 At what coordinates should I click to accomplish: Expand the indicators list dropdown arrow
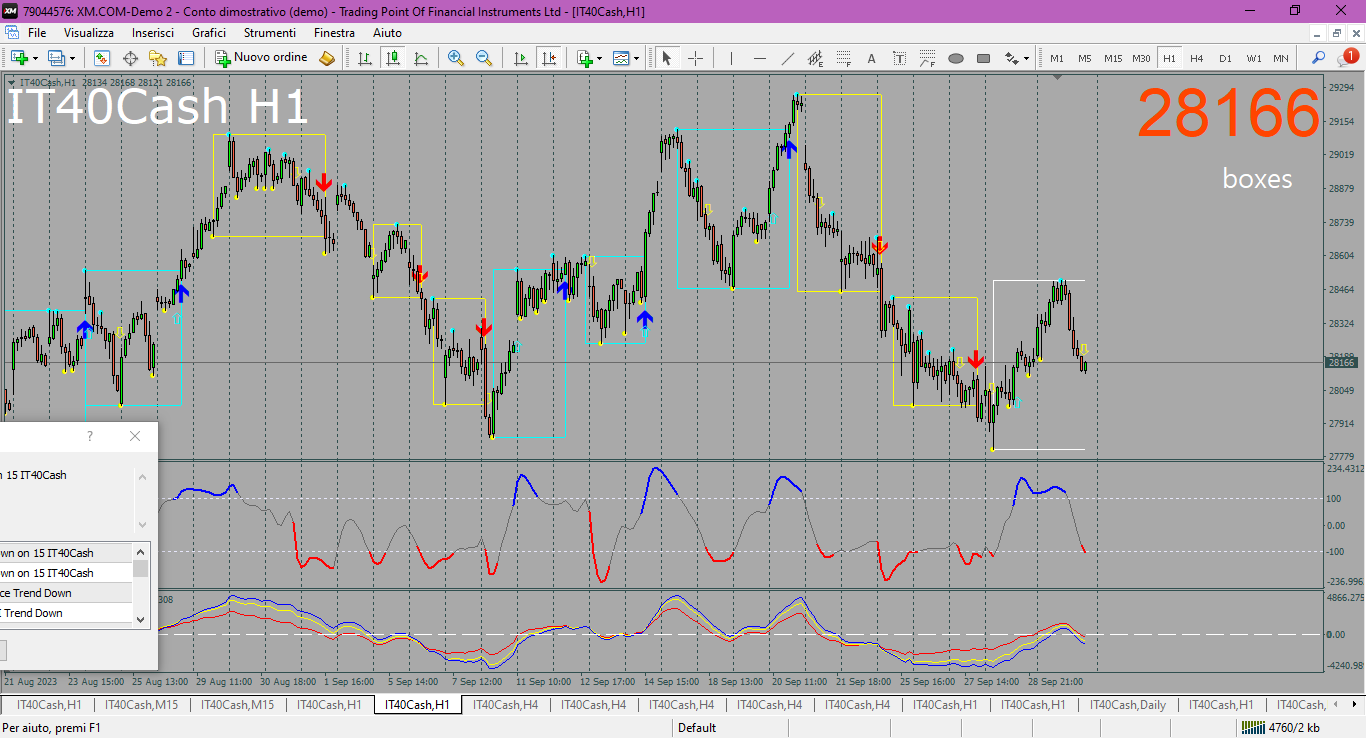(599, 58)
